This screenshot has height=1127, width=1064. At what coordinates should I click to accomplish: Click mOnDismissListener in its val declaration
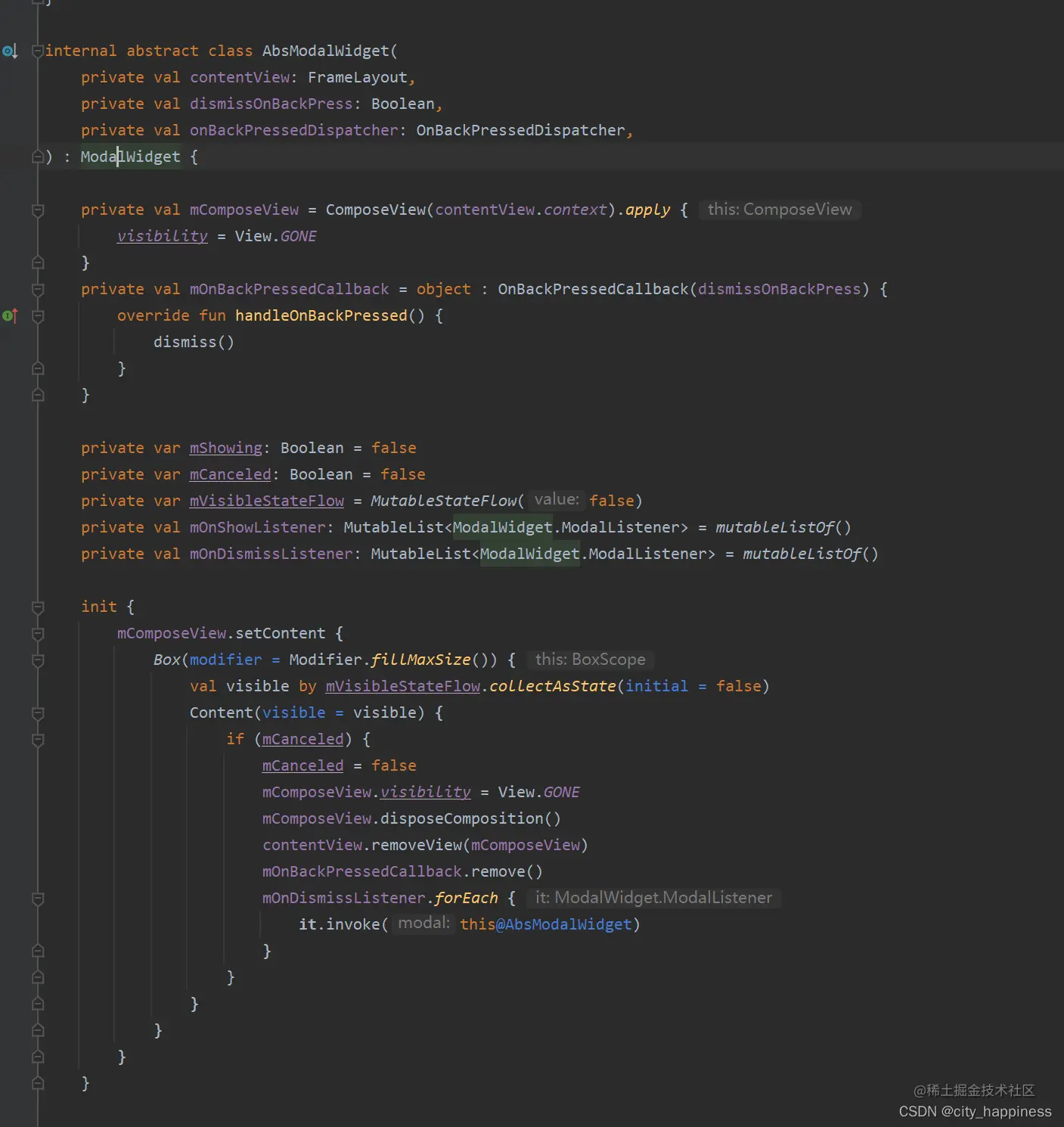271,554
